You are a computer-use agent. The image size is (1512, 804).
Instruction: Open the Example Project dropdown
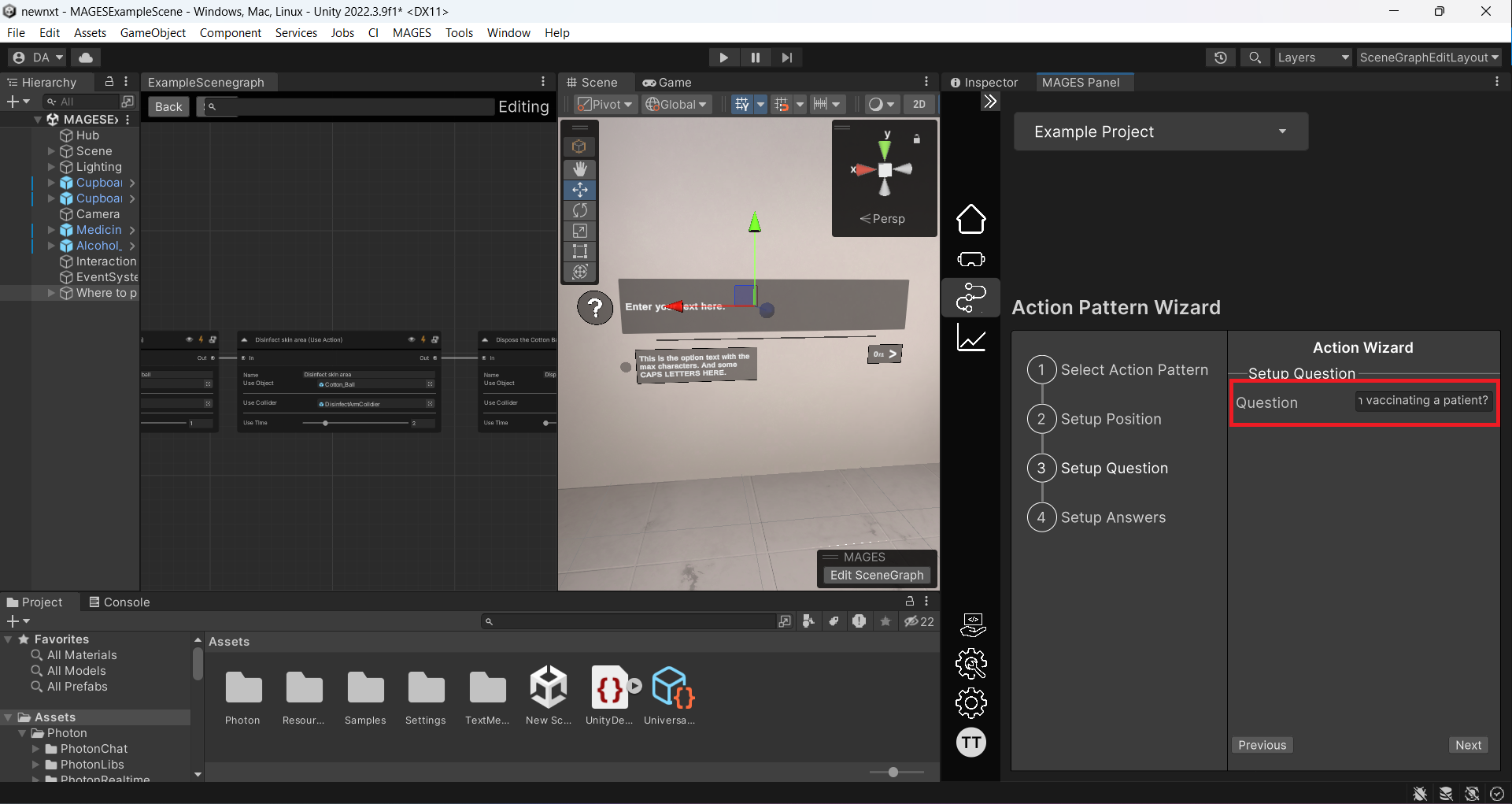point(1161,132)
